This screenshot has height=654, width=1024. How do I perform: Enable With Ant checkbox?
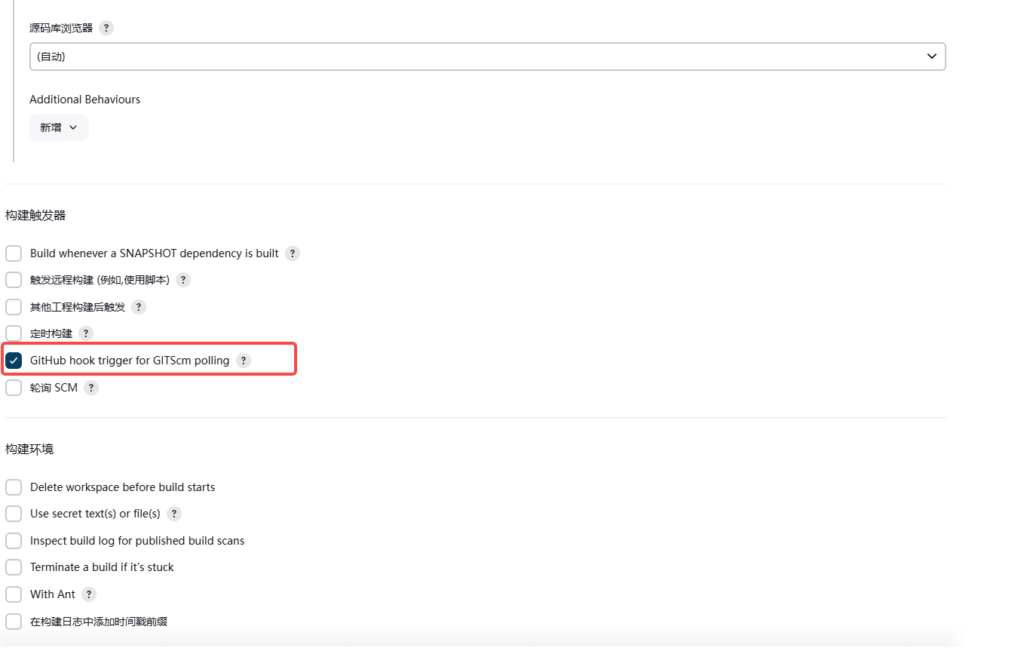14,595
